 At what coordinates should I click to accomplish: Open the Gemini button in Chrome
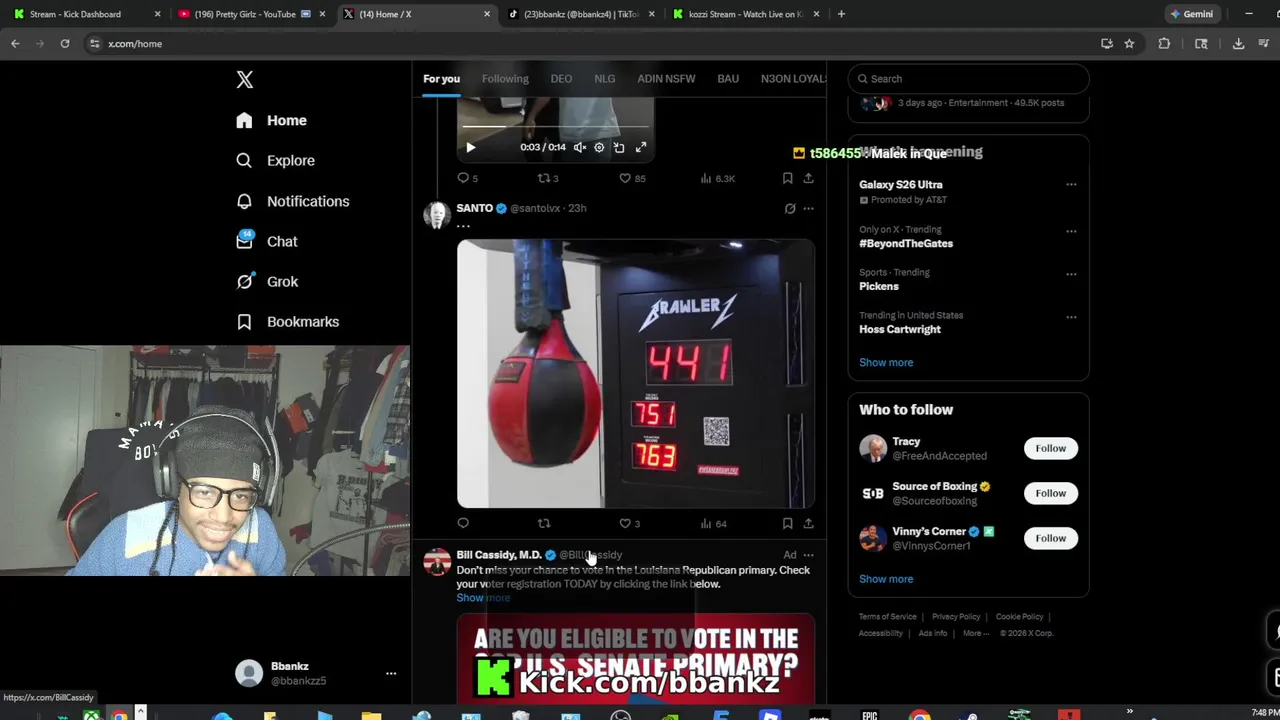point(1192,14)
